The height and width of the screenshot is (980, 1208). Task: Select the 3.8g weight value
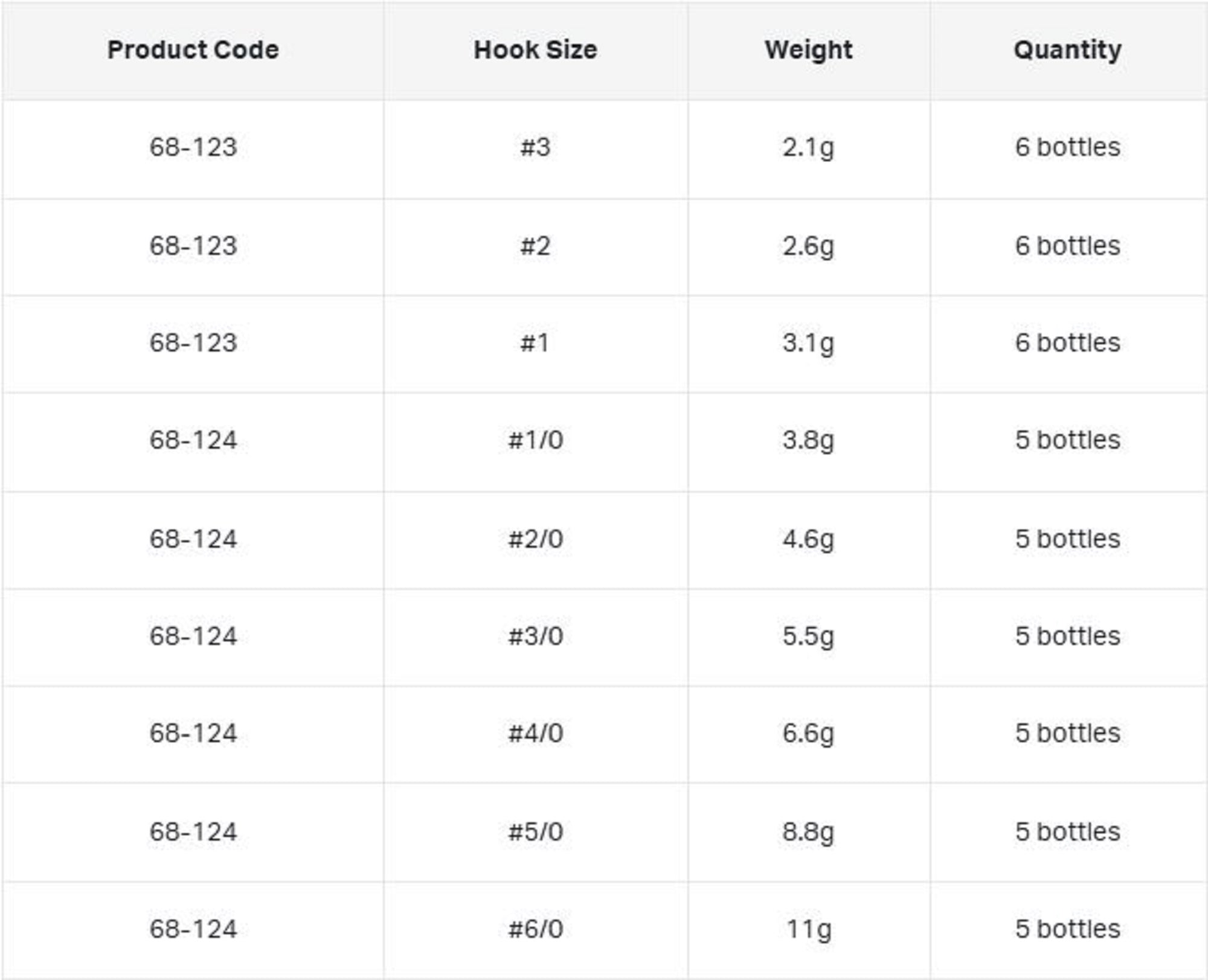(x=808, y=440)
